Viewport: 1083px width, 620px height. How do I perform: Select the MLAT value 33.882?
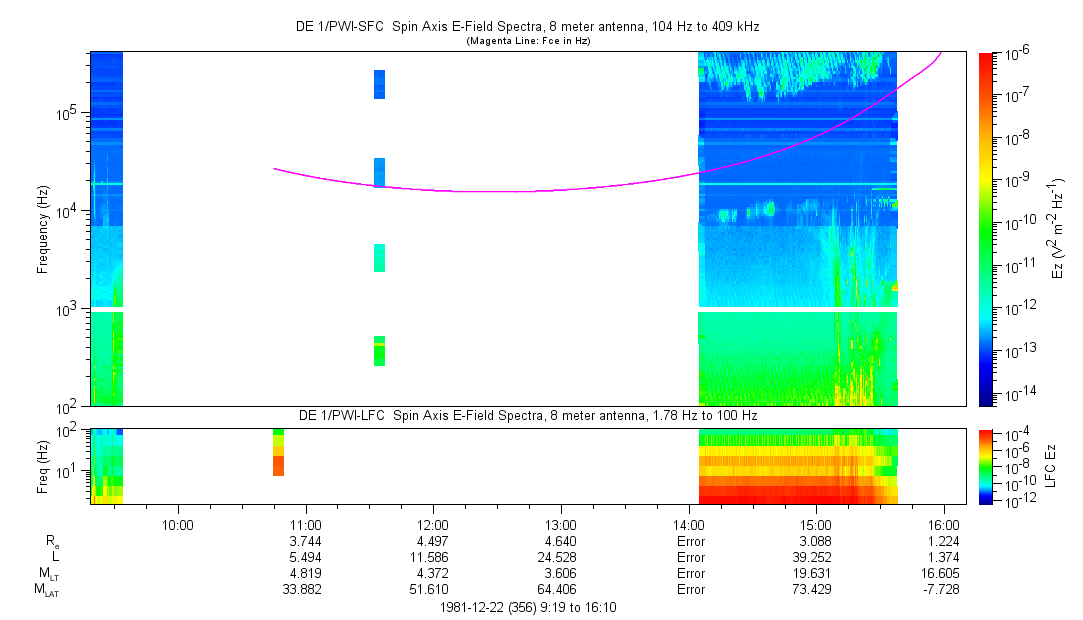[303, 590]
